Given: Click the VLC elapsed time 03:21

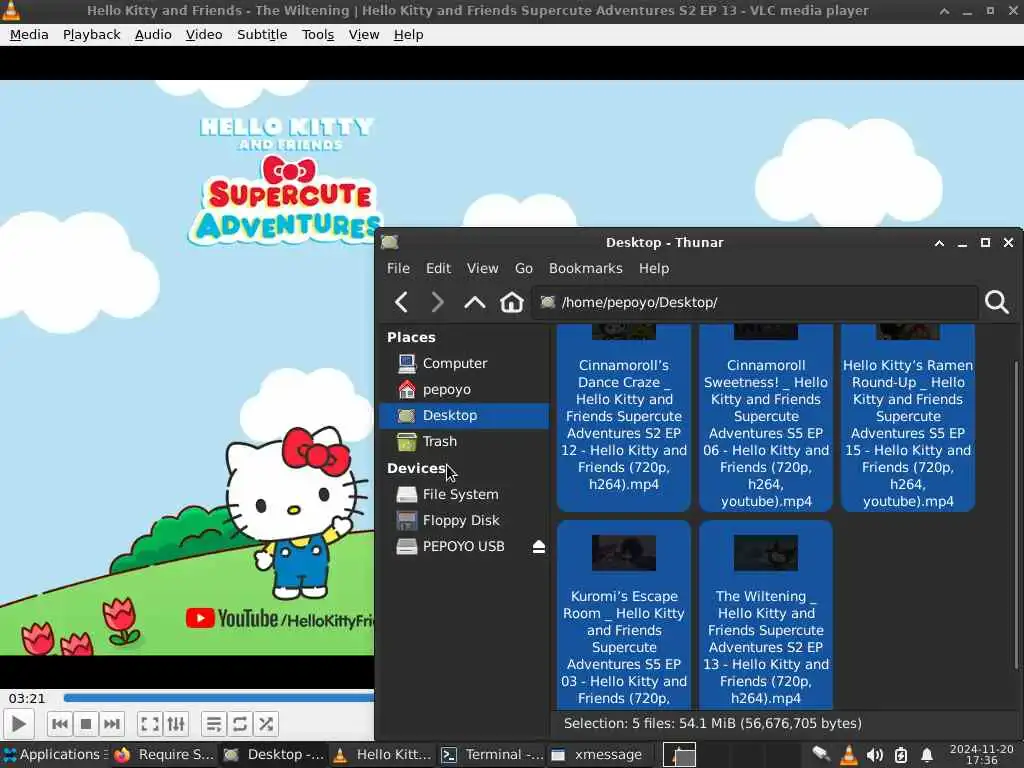Looking at the screenshot, I should [x=27, y=698].
